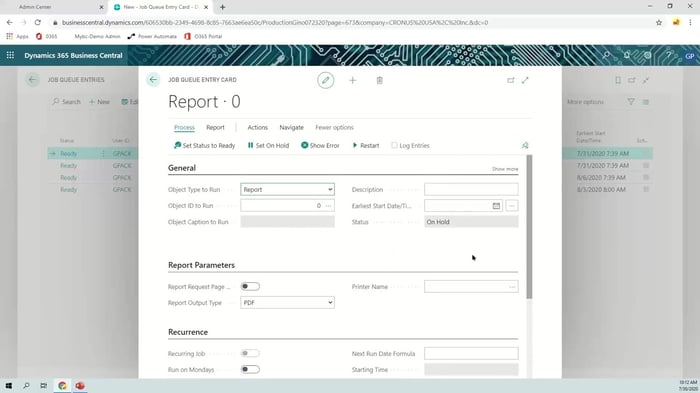Image resolution: width=700 pixels, height=393 pixels.
Task: Open O365 Portal bookmark
Action: click(x=203, y=36)
